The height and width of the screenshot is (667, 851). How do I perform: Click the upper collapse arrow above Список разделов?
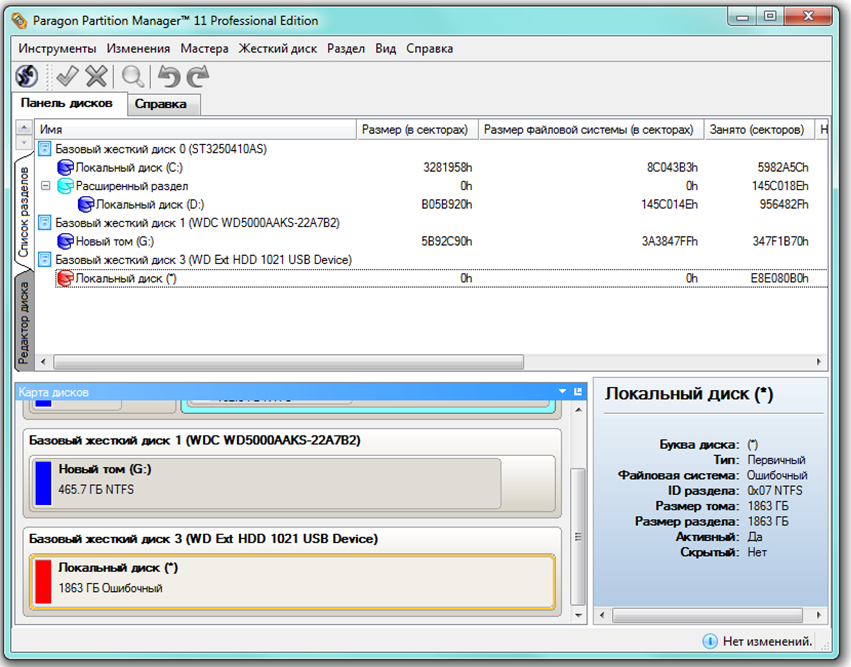[x=24, y=127]
